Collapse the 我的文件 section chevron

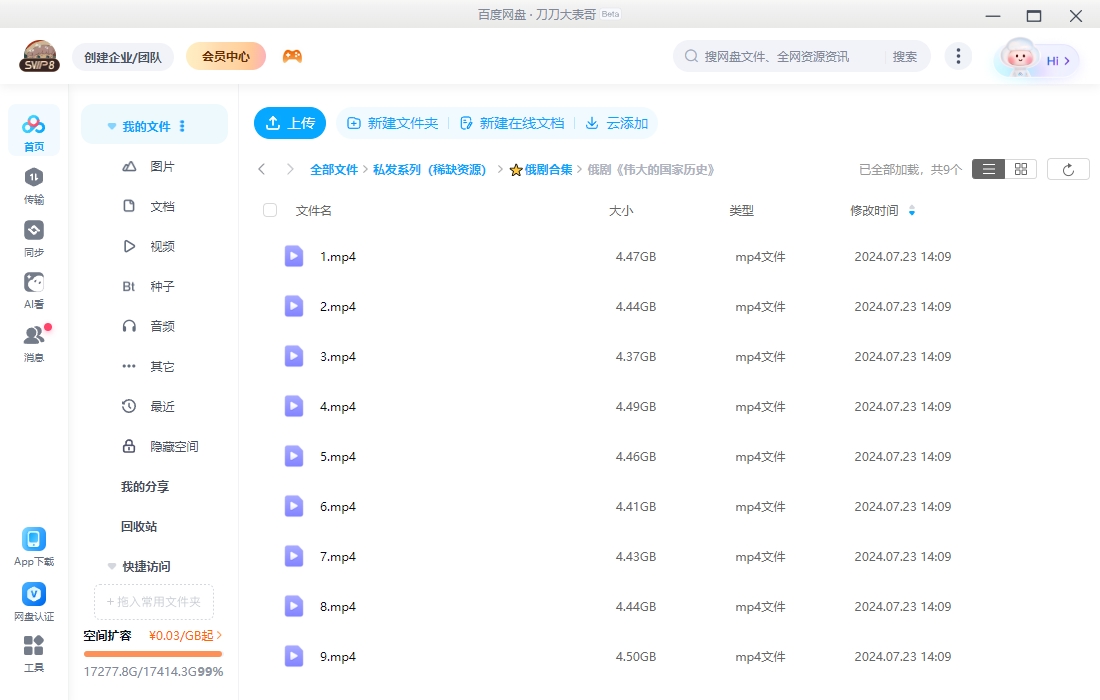(x=111, y=124)
